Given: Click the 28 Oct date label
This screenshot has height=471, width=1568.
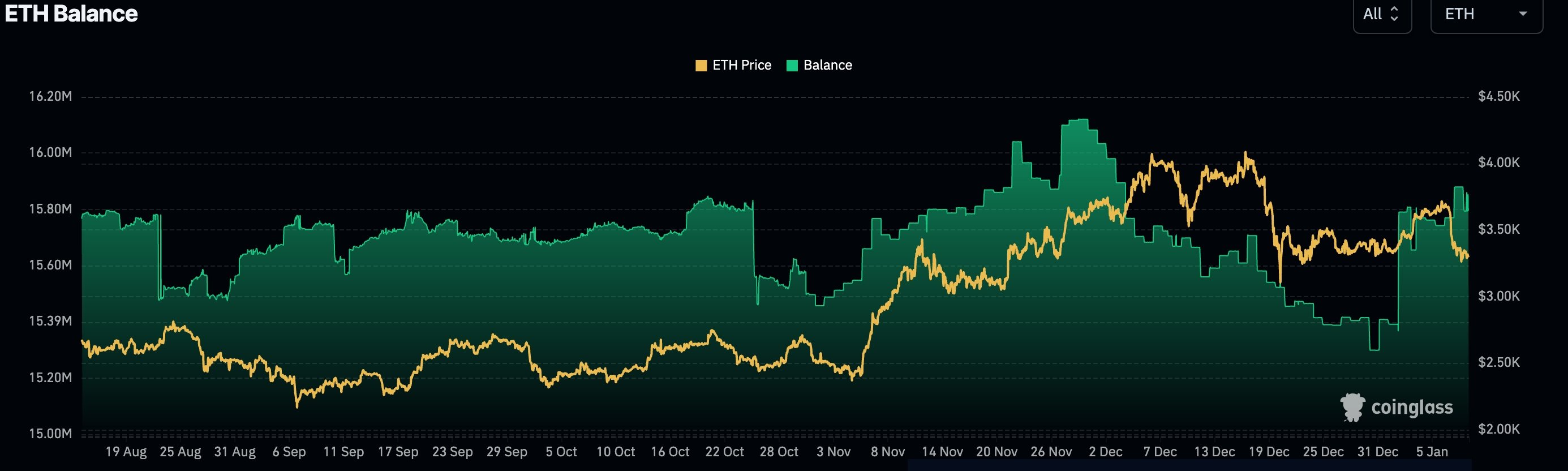Looking at the screenshot, I should 779,452.
